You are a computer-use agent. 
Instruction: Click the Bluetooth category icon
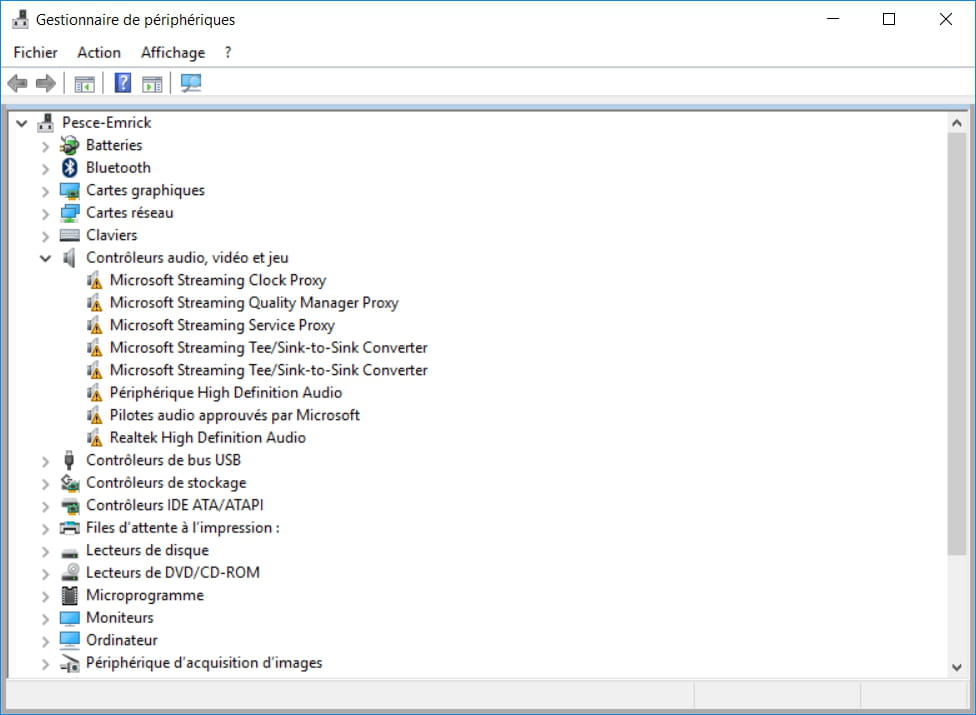click(69, 167)
